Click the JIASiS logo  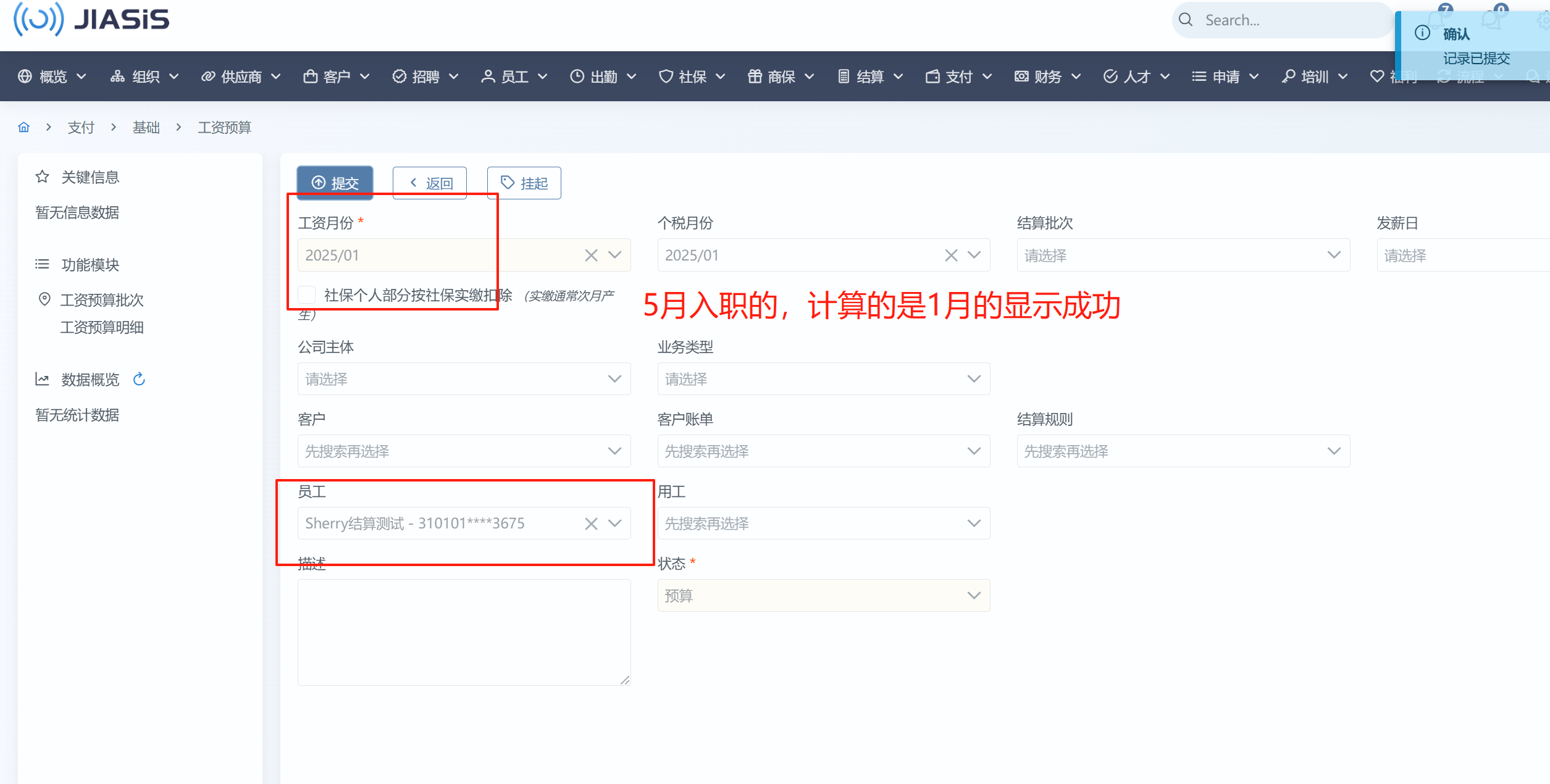(x=91, y=20)
